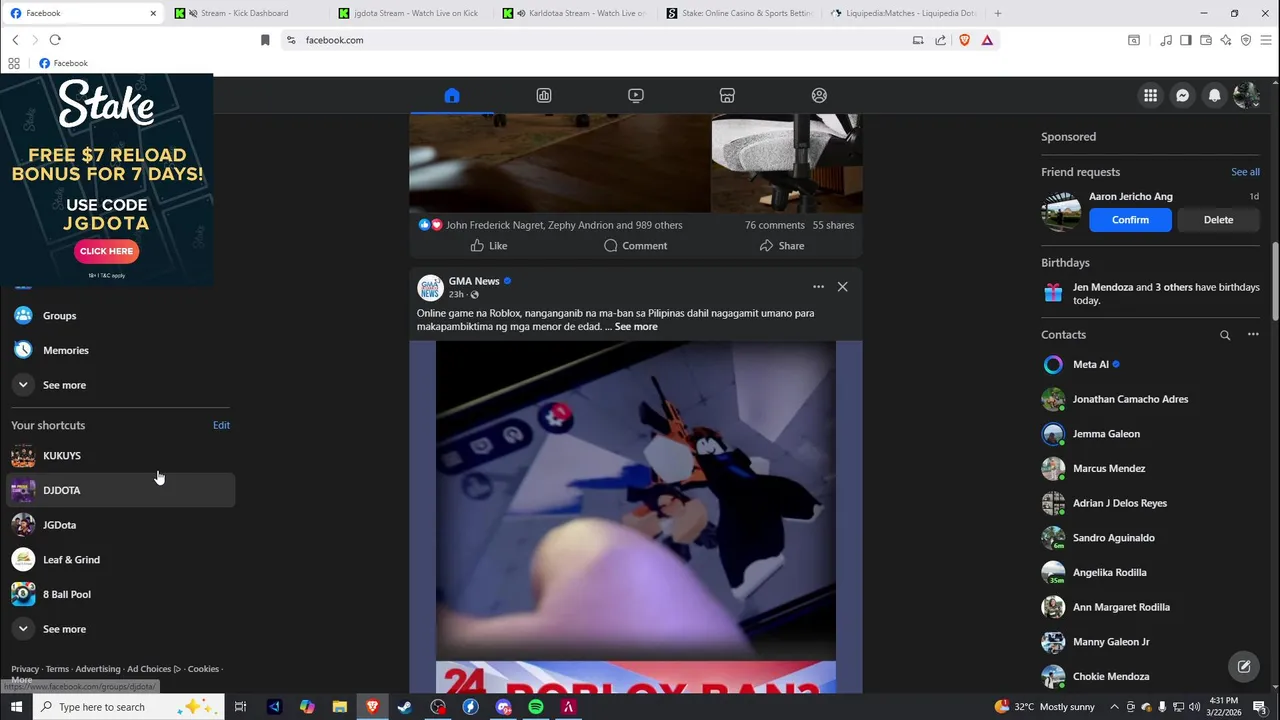Image resolution: width=1280 pixels, height=720 pixels.
Task: Open the Ad Choices footer link
Action: [x=154, y=669]
